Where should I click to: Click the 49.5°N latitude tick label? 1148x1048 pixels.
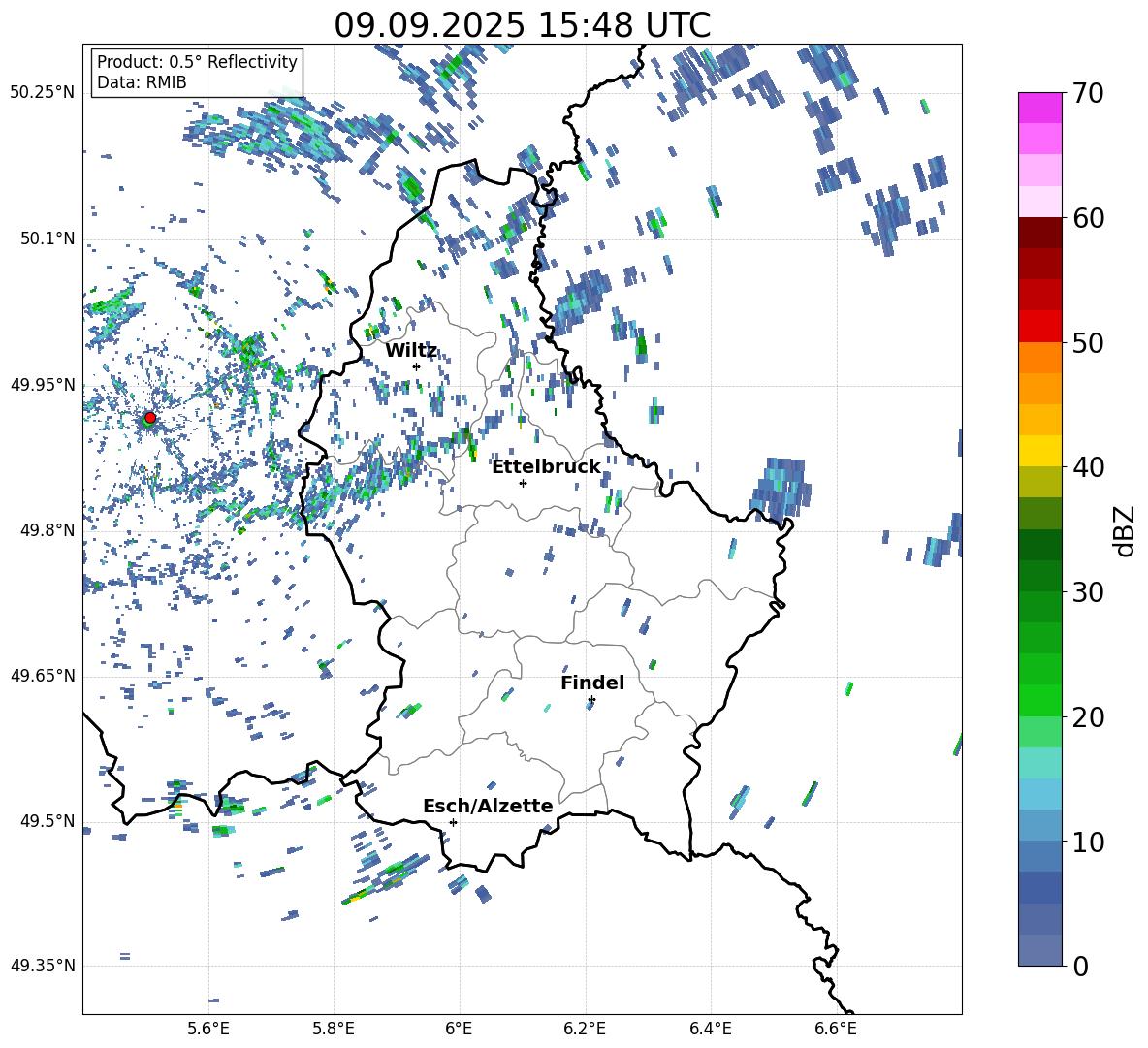47,820
